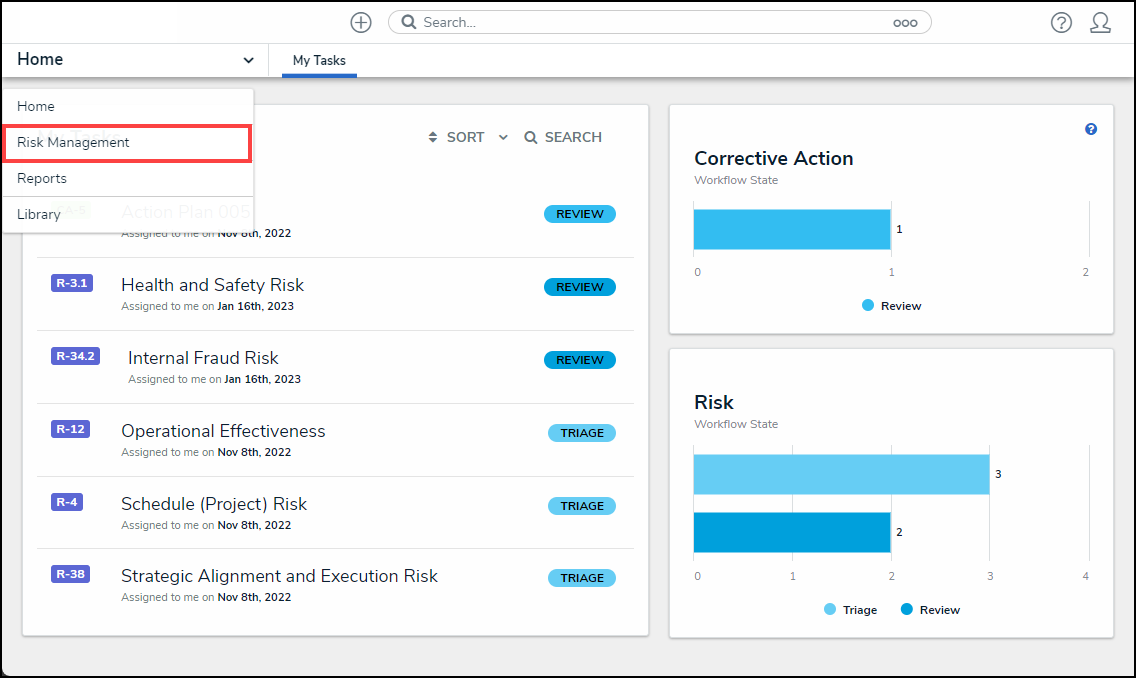Toggle the Review legend in Risk chart
Image resolution: width=1136 pixels, height=678 pixels.
click(x=930, y=609)
